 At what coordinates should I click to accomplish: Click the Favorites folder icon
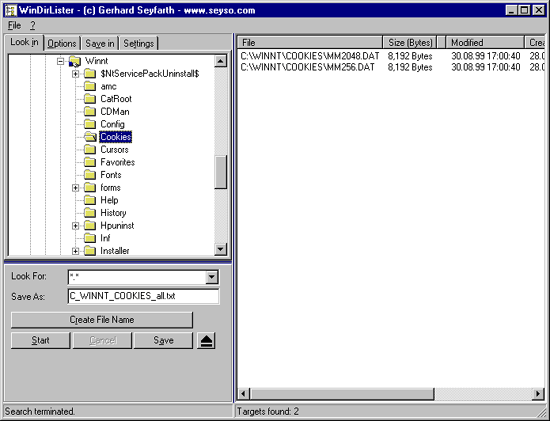[x=90, y=162]
